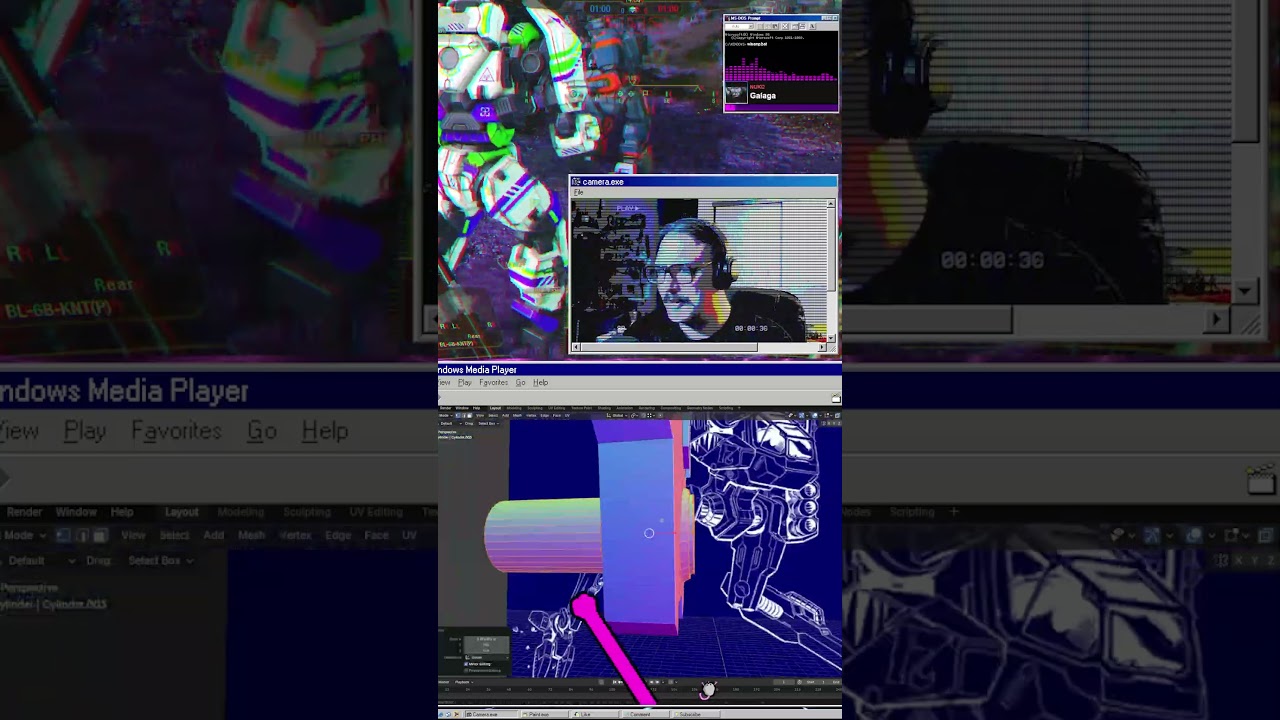Screen dimensions: 1280x720
Task: Open the Select Box tool dropdown
Action: pyautogui.click(x=488, y=423)
